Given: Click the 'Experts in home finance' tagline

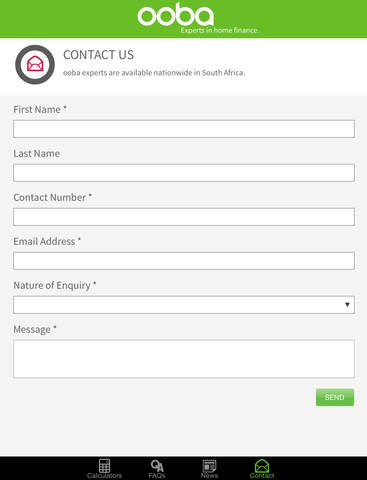Looking at the screenshot, I should (x=219, y=30).
